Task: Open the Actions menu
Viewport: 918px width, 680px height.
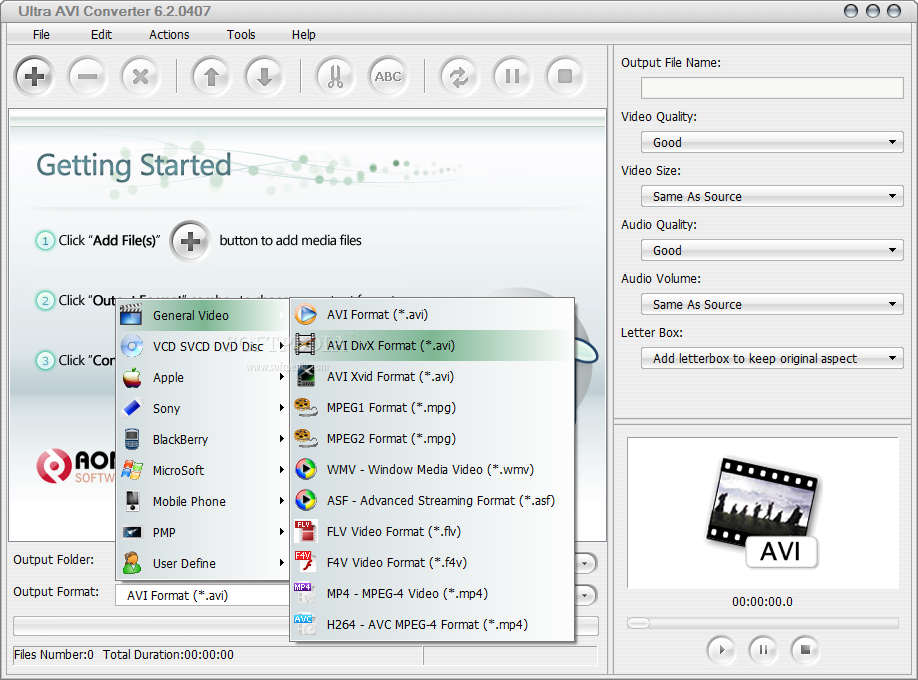Action: coord(169,35)
